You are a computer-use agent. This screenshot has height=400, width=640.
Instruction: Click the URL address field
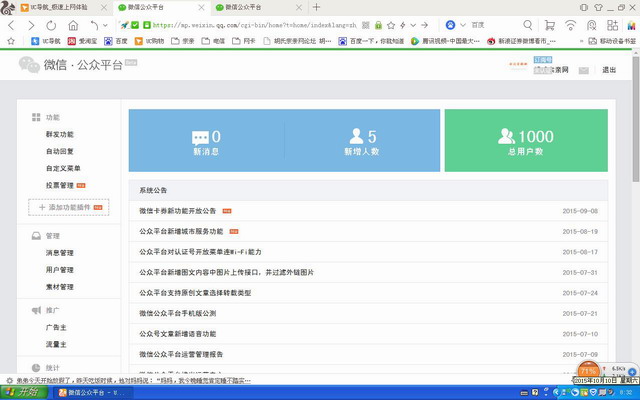(254, 25)
